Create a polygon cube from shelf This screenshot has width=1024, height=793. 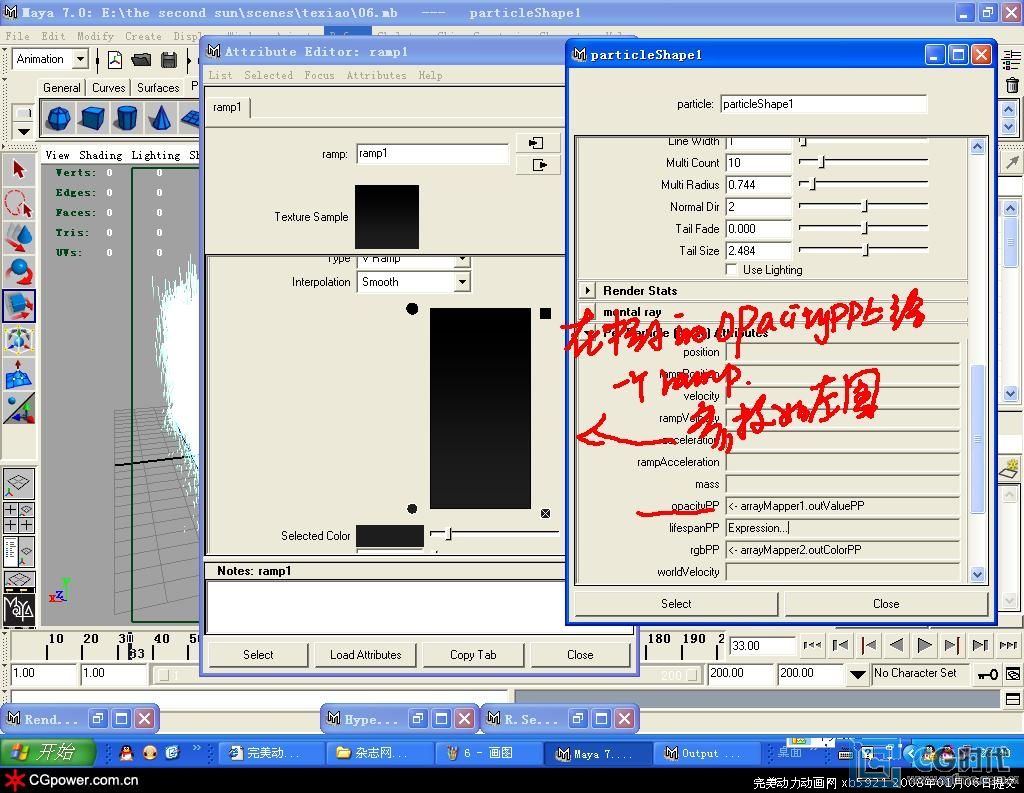point(93,118)
